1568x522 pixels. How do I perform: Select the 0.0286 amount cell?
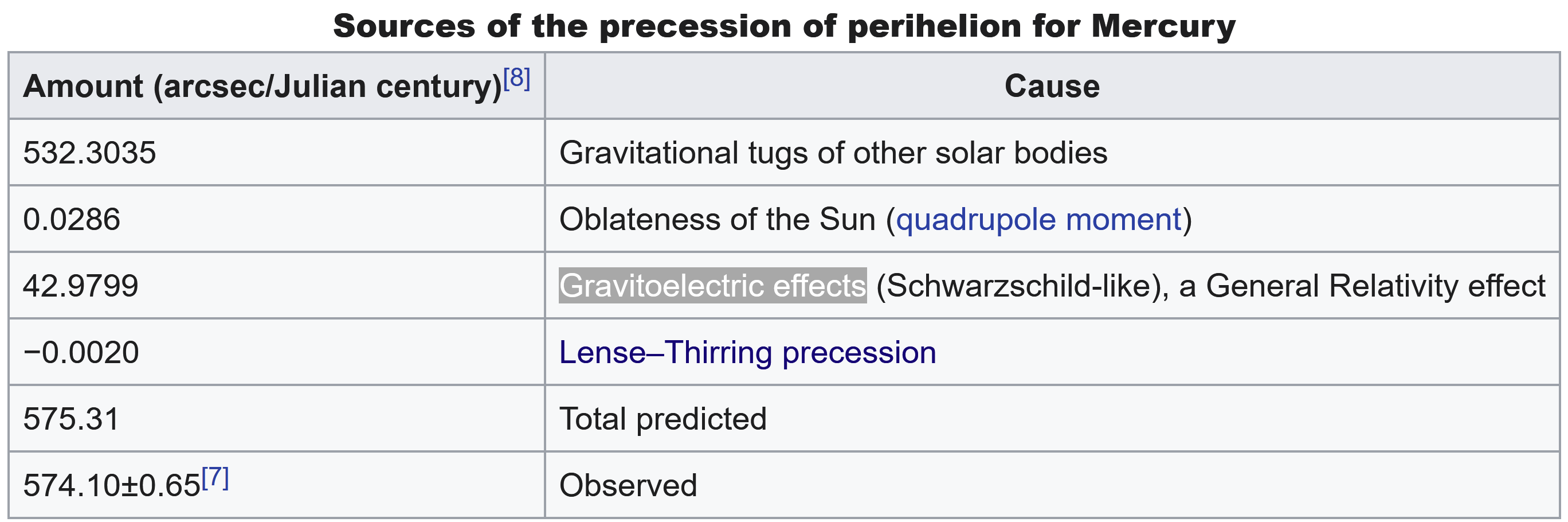[72, 219]
